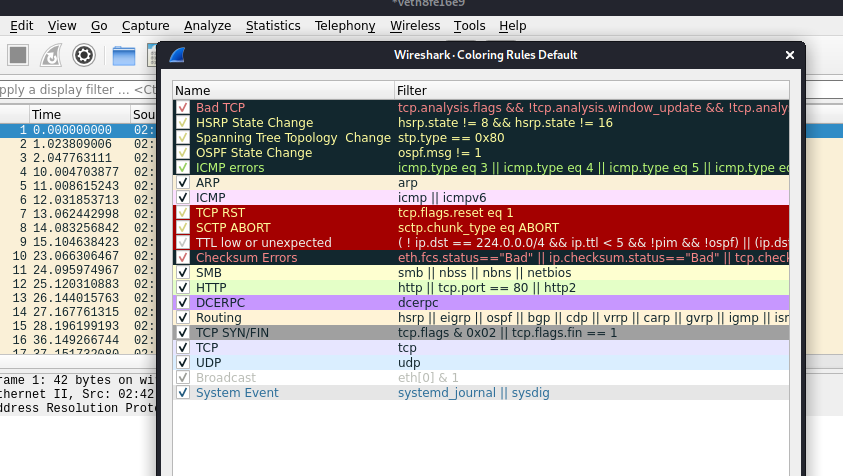Toggle the HTTP rule checkbox
This screenshot has height=476, width=843.
click(183, 288)
